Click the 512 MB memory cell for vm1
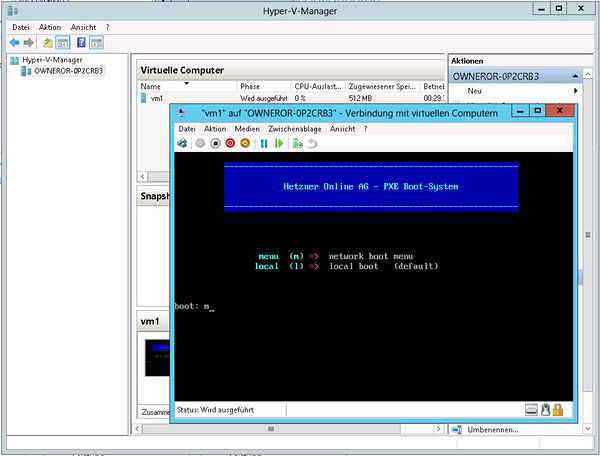 click(360, 98)
